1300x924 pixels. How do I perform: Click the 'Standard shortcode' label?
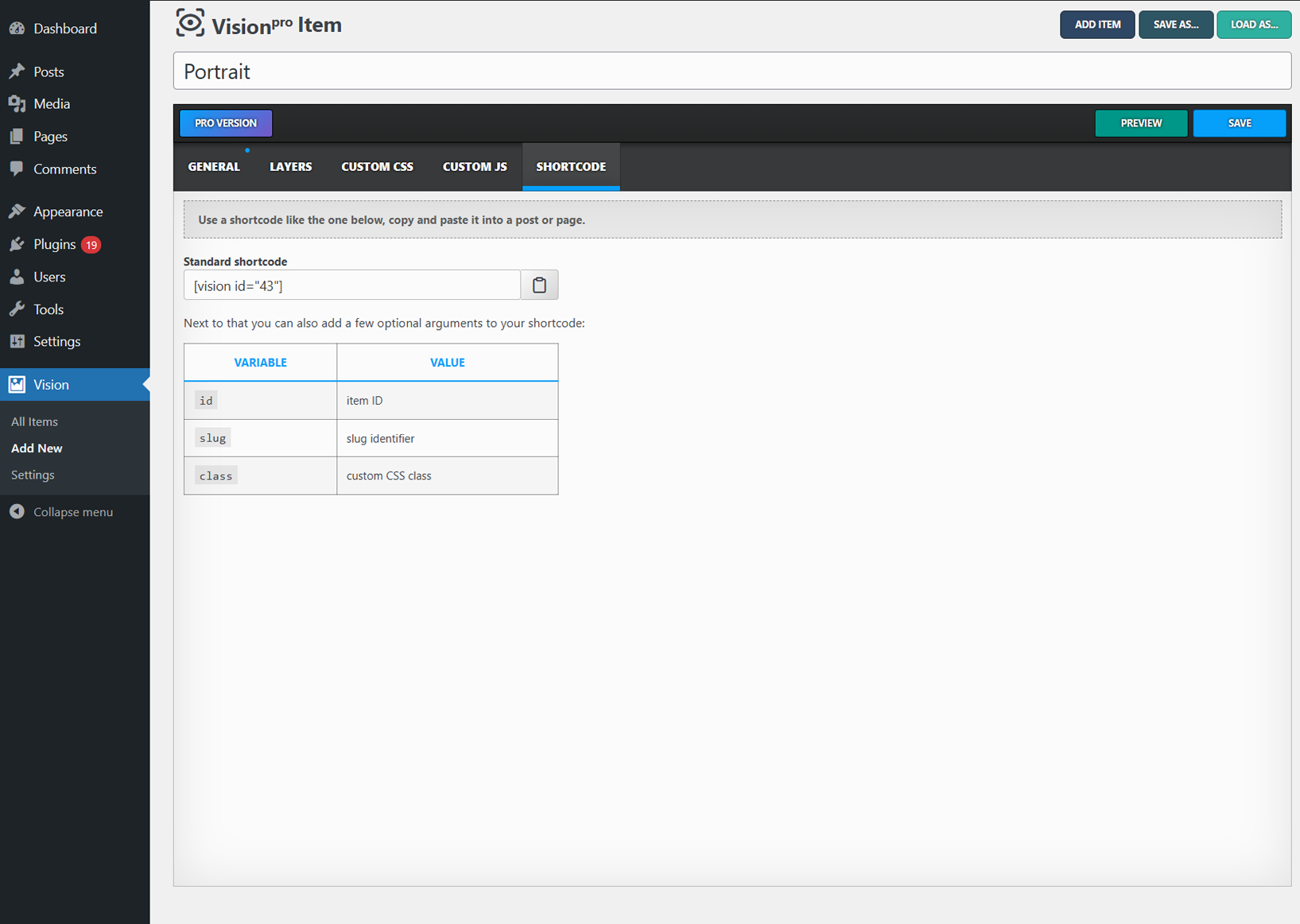point(235,262)
